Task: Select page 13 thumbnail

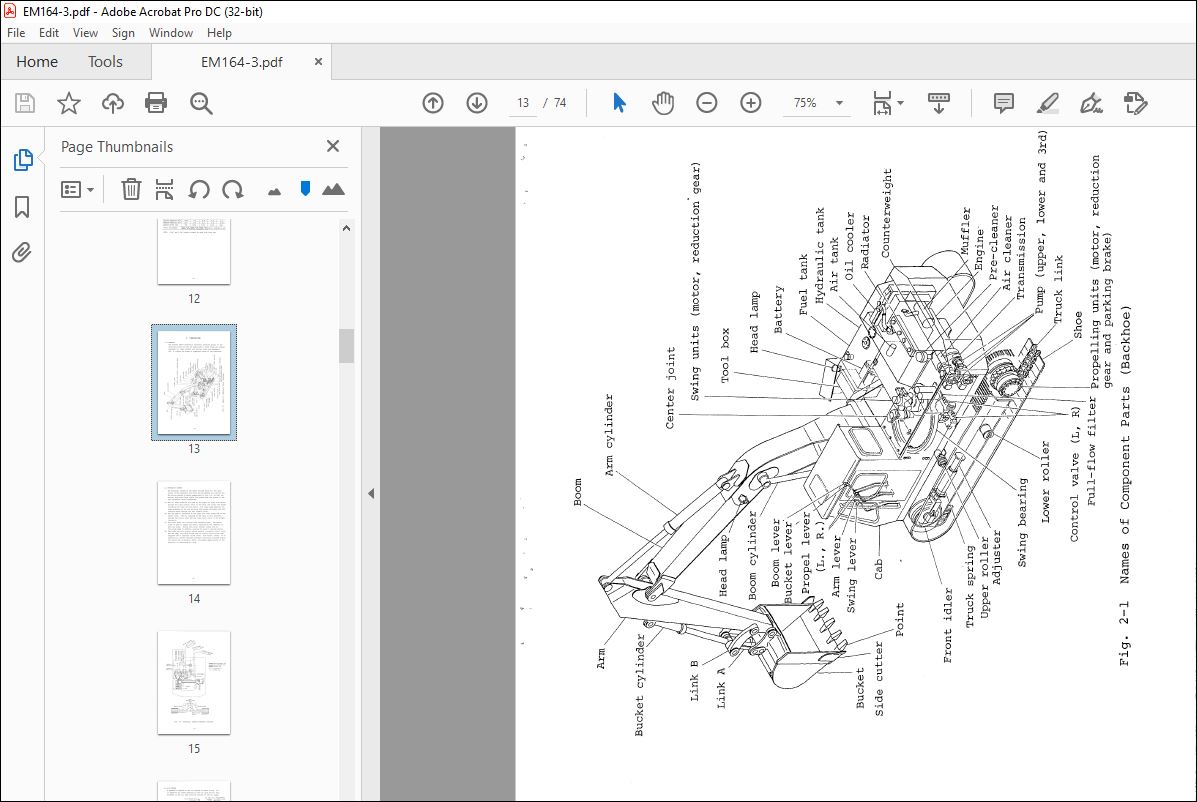Action: coord(194,382)
